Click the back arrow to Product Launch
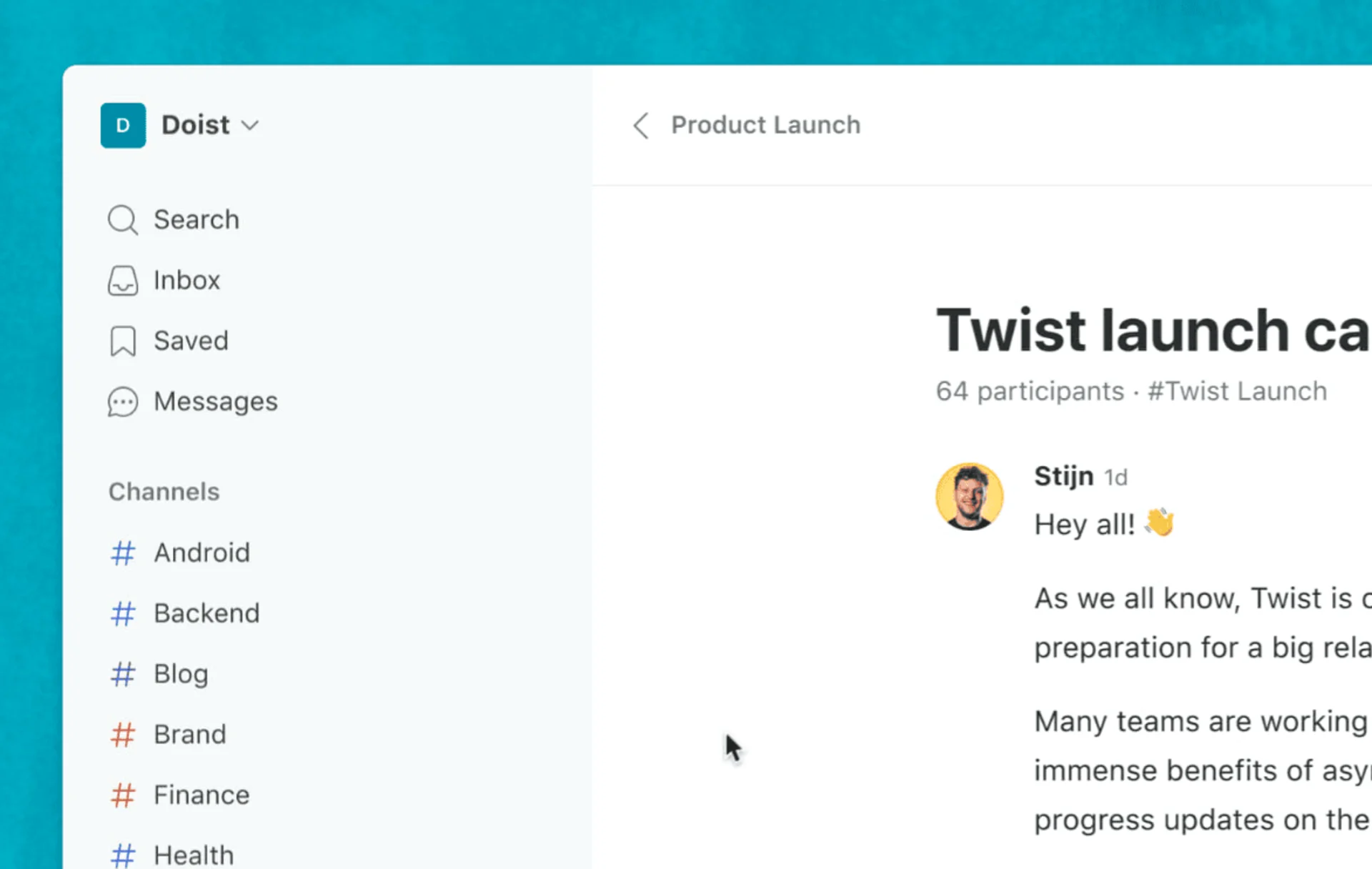 tap(640, 126)
